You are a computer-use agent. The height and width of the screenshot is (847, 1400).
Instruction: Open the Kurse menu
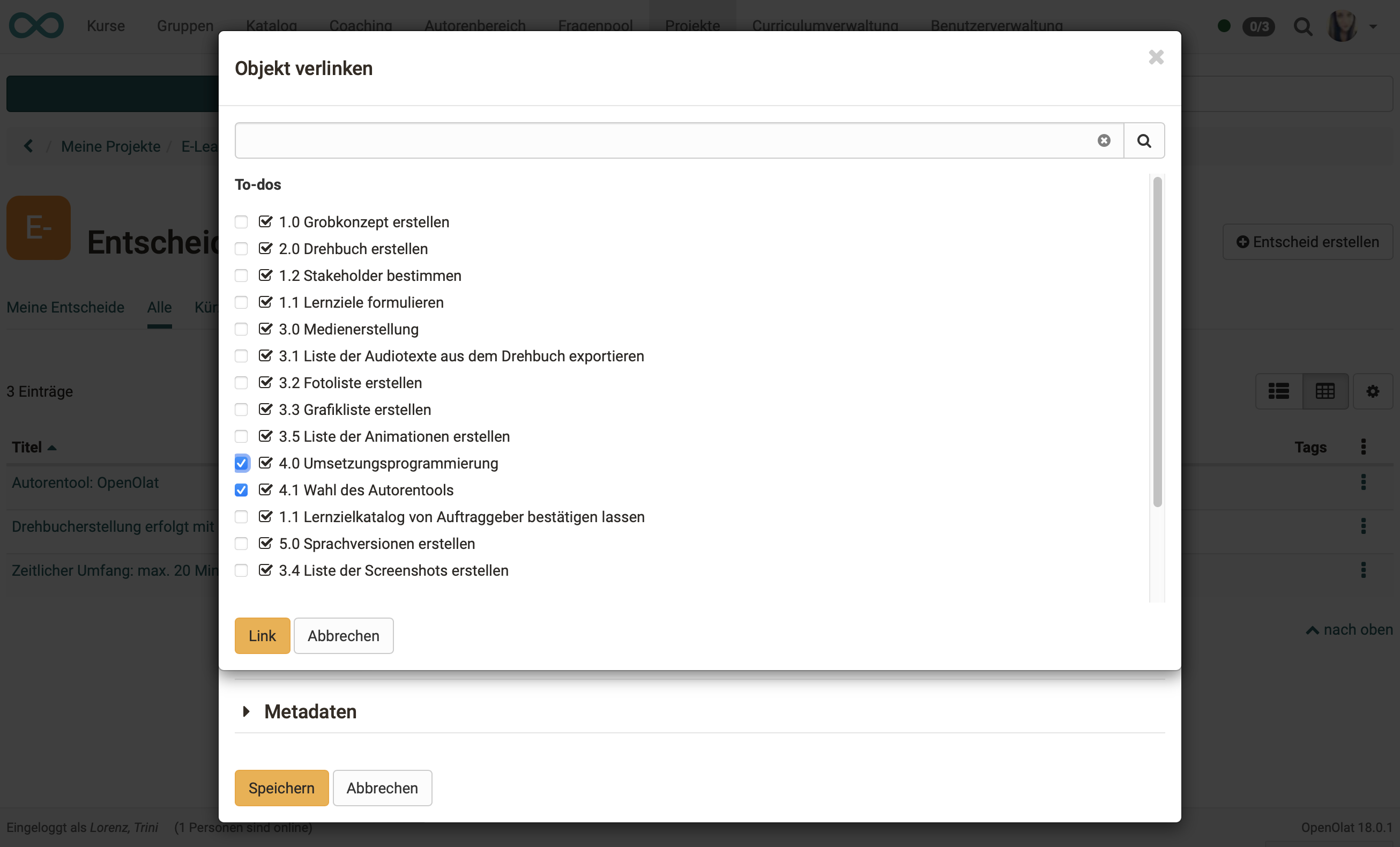(106, 26)
